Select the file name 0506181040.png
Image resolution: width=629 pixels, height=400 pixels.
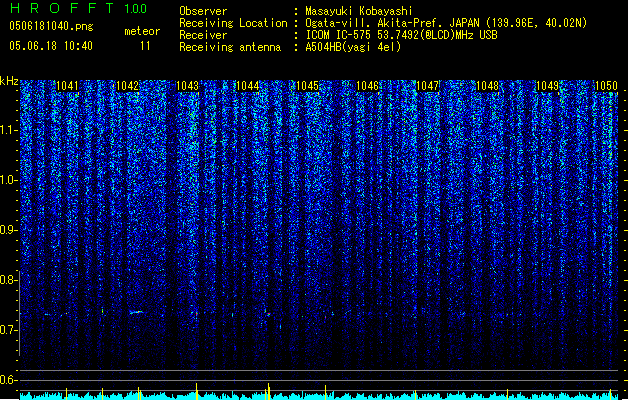(x=51, y=26)
